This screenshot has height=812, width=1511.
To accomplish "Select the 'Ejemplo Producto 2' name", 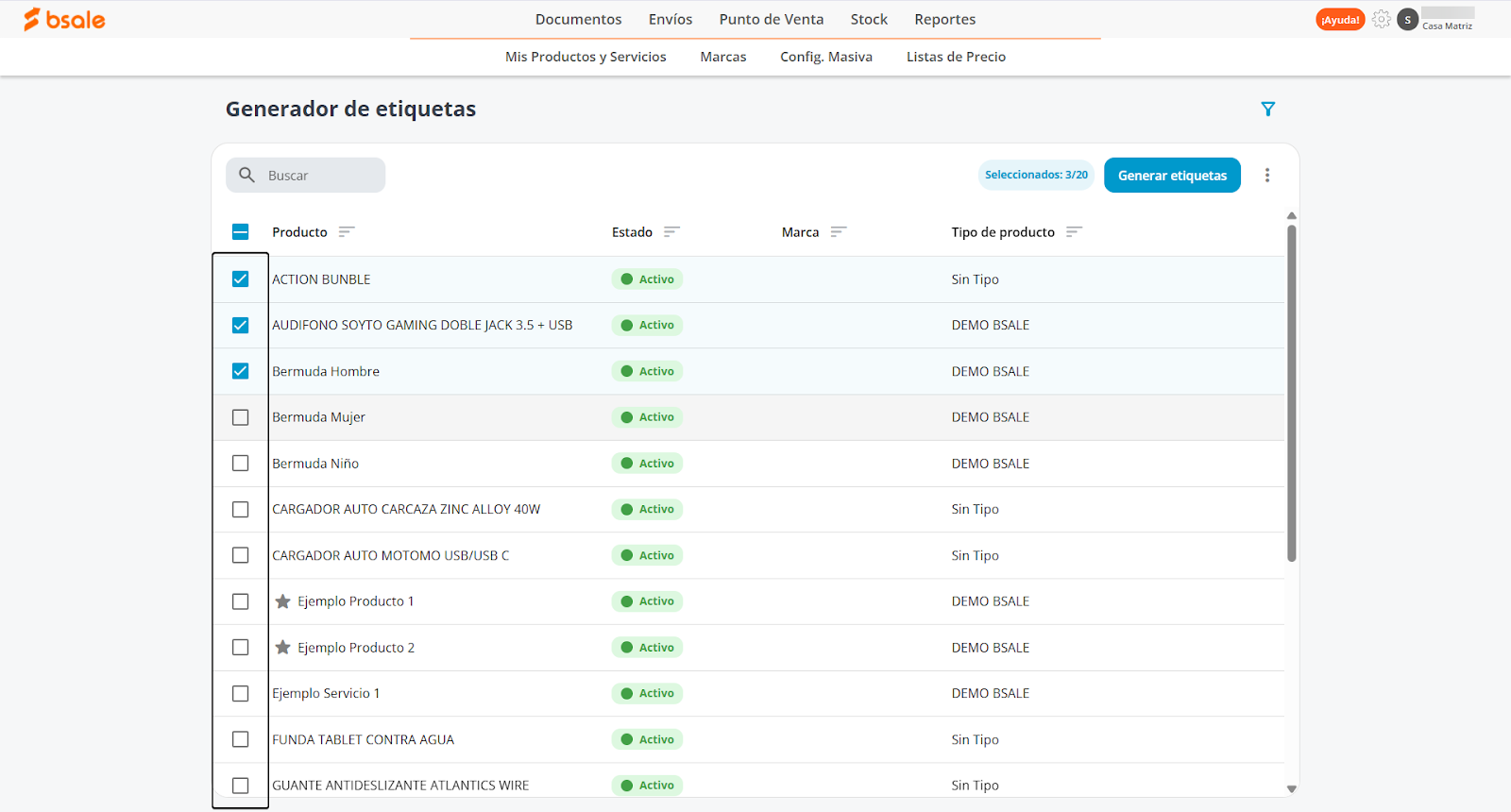I will coord(356,648).
